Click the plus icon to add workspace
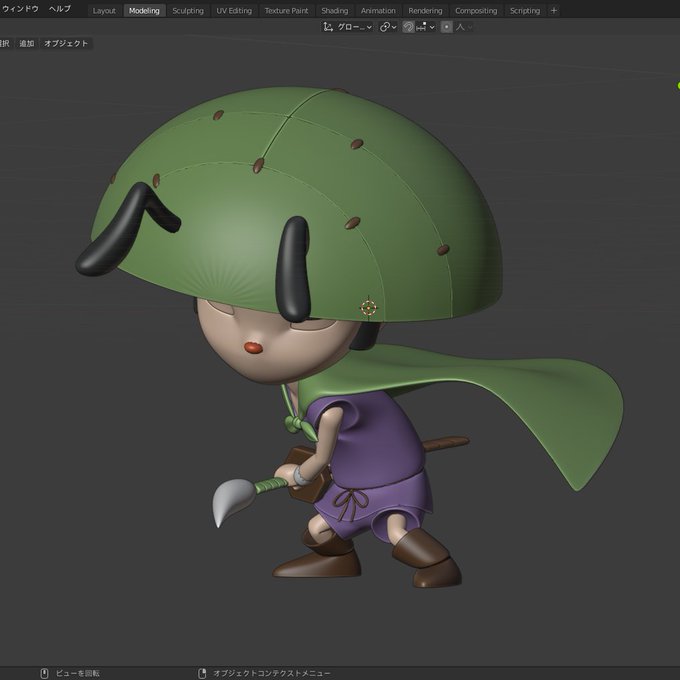 click(x=554, y=11)
